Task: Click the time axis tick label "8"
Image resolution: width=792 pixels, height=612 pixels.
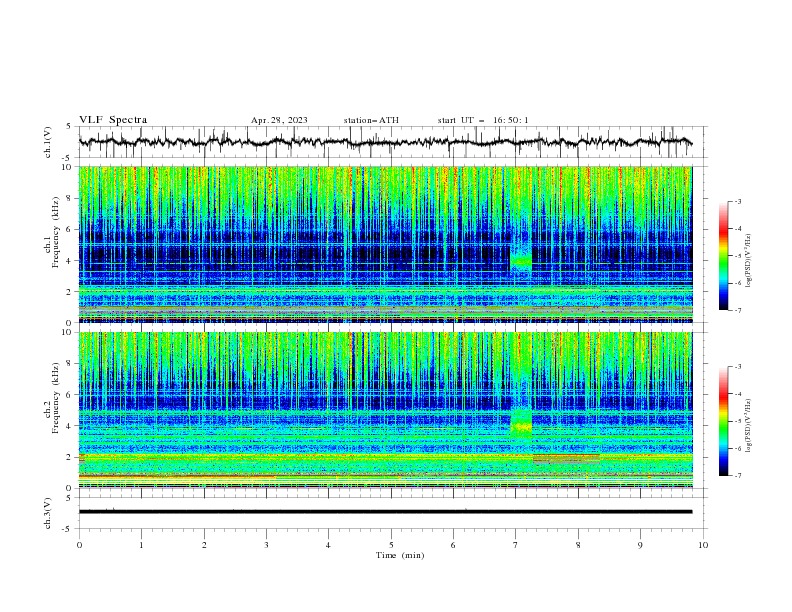Action: pyautogui.click(x=578, y=545)
